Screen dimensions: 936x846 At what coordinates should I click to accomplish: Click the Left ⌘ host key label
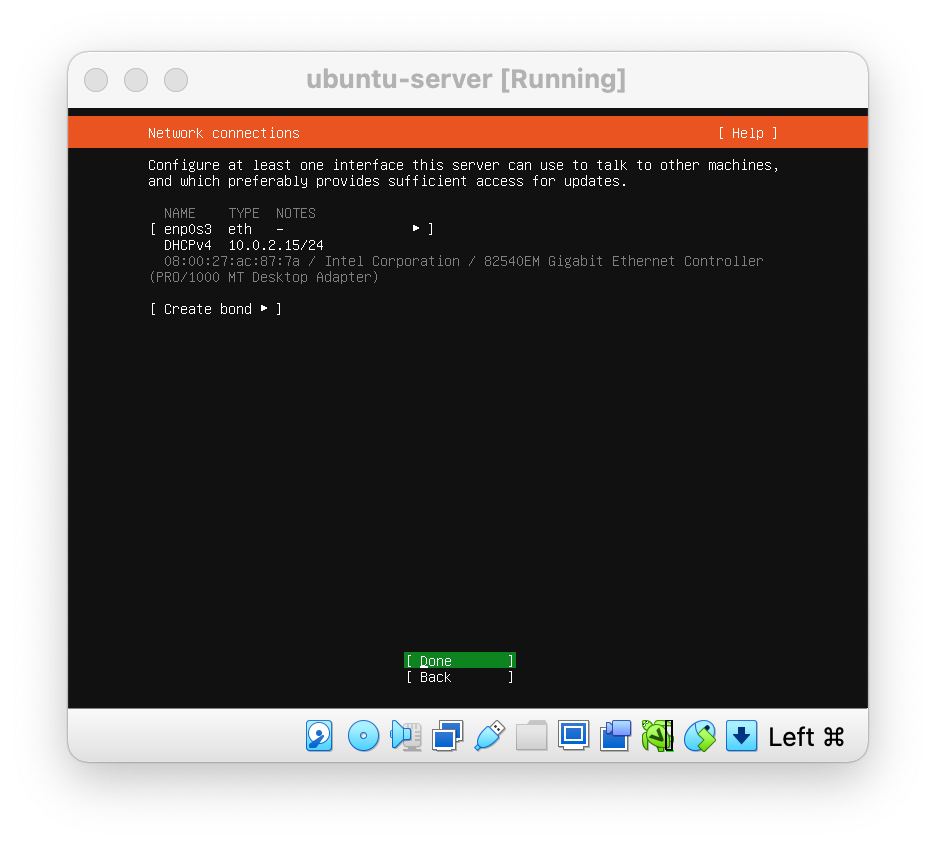pos(806,737)
